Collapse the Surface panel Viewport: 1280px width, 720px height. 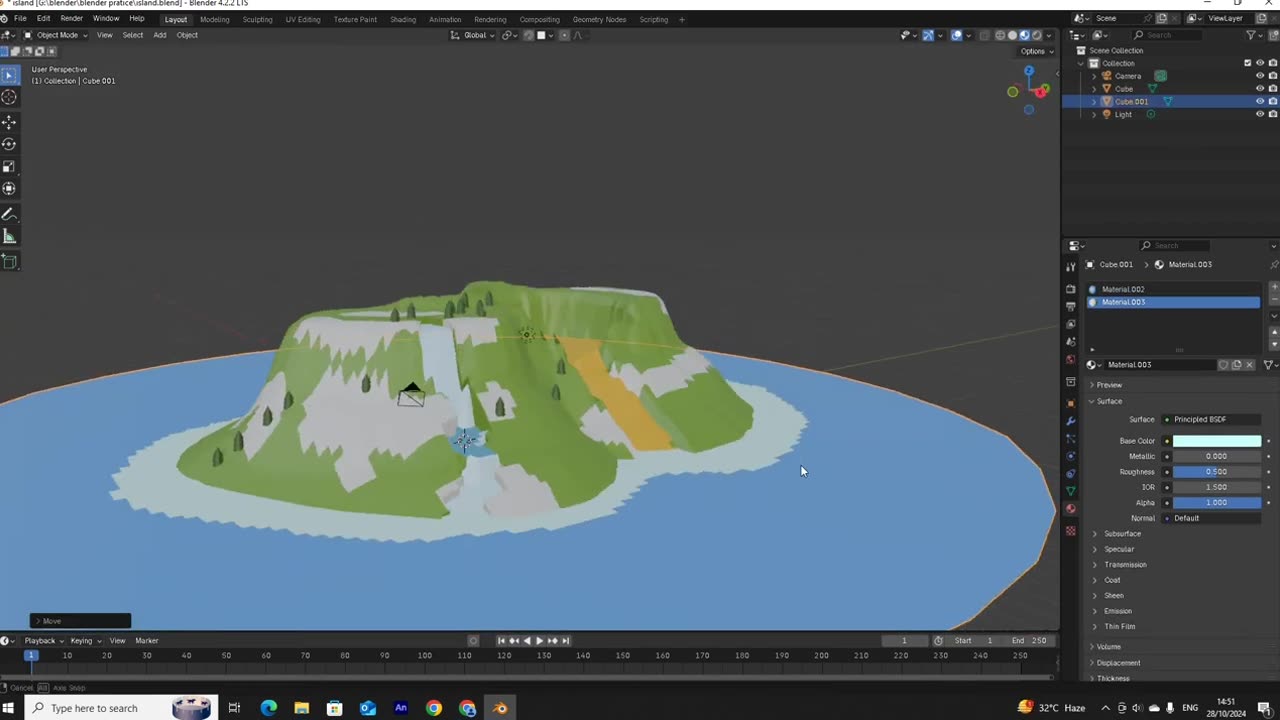pyautogui.click(x=1108, y=401)
